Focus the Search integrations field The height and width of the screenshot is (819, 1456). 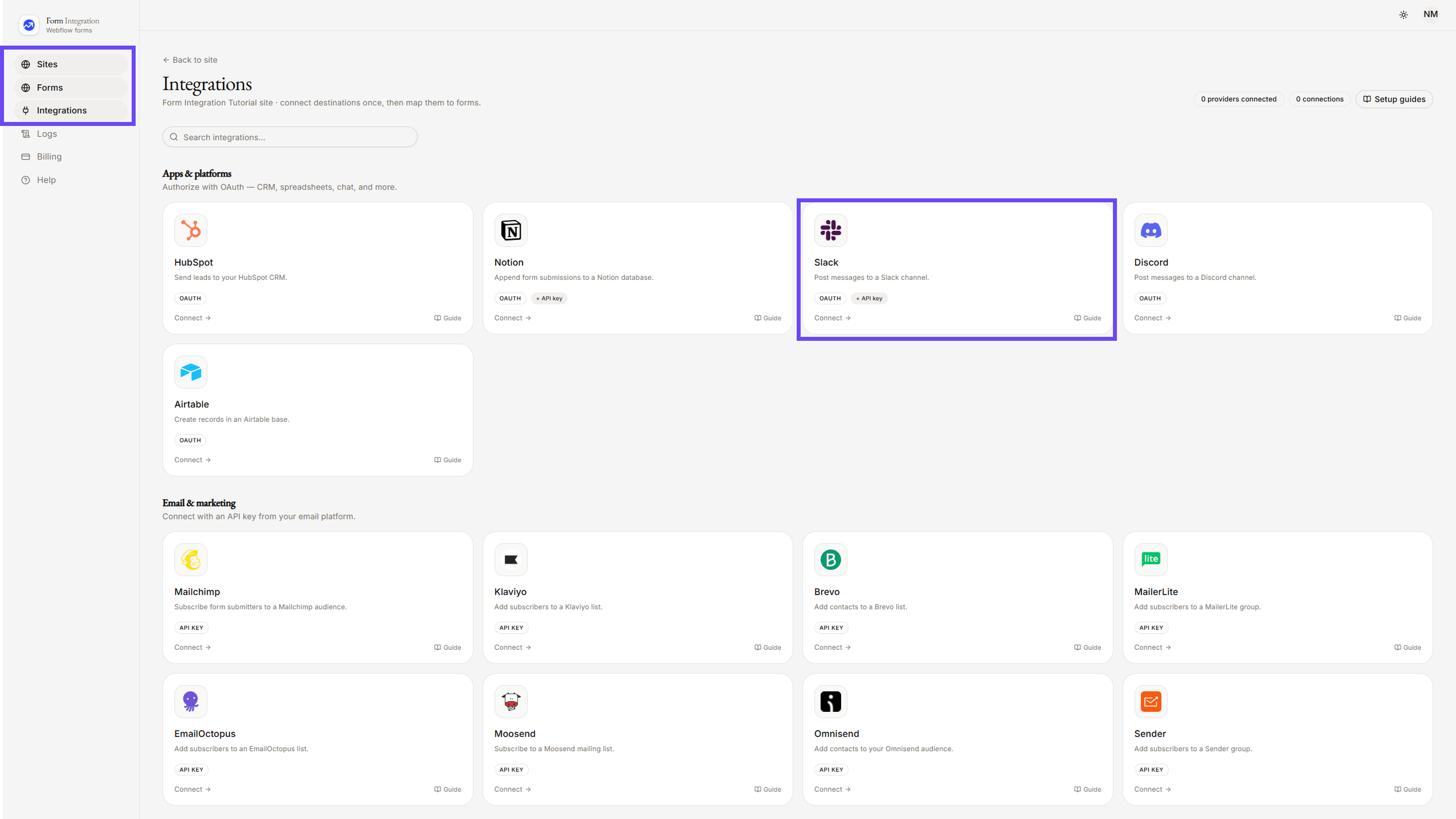click(289, 137)
